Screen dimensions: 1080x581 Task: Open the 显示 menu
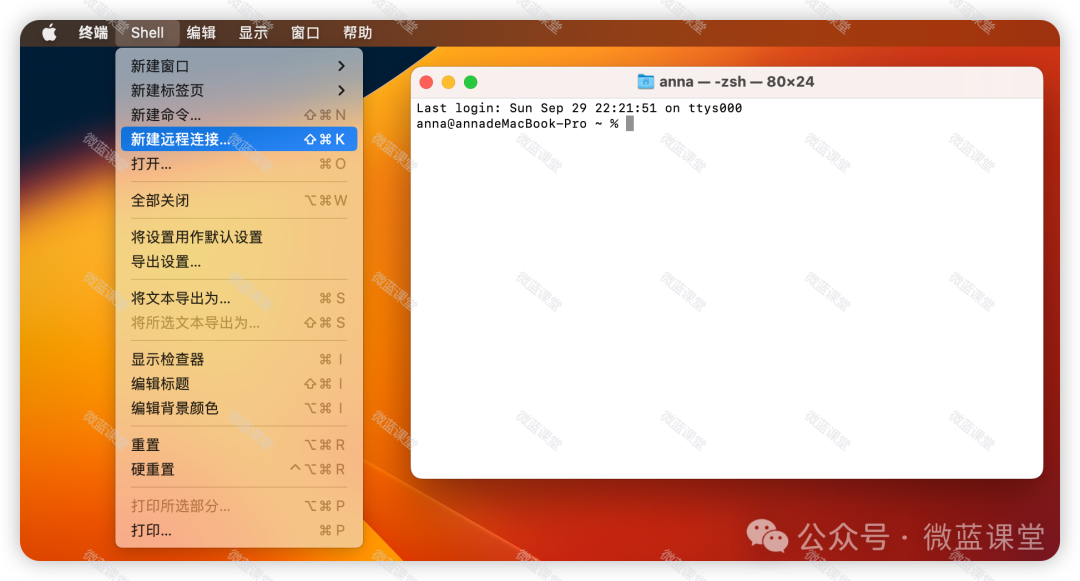(253, 32)
